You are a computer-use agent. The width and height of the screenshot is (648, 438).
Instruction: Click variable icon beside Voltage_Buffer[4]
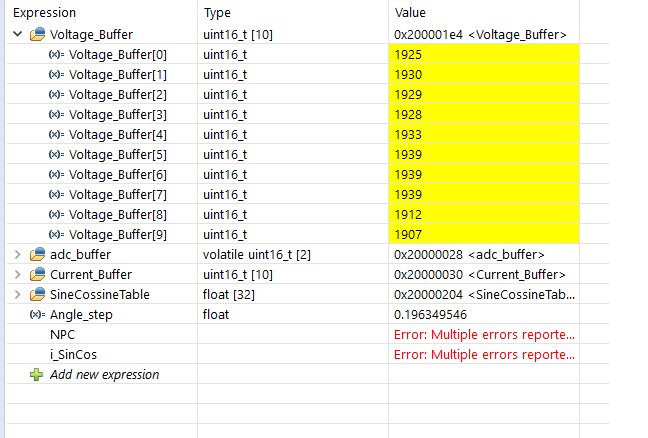[x=56, y=135]
